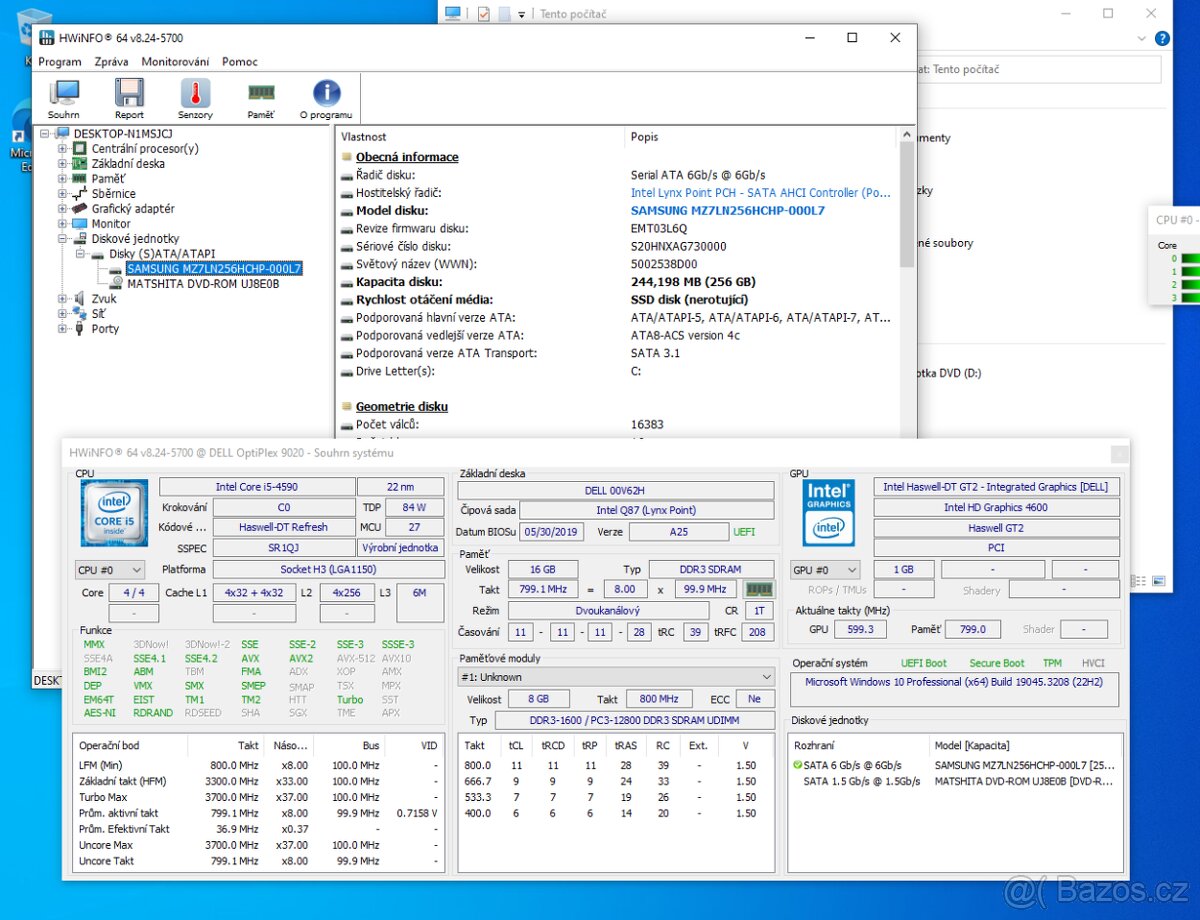Screen dimensions: 1200x920
Task: Click the Souhrn summary icon
Action: pos(63,97)
